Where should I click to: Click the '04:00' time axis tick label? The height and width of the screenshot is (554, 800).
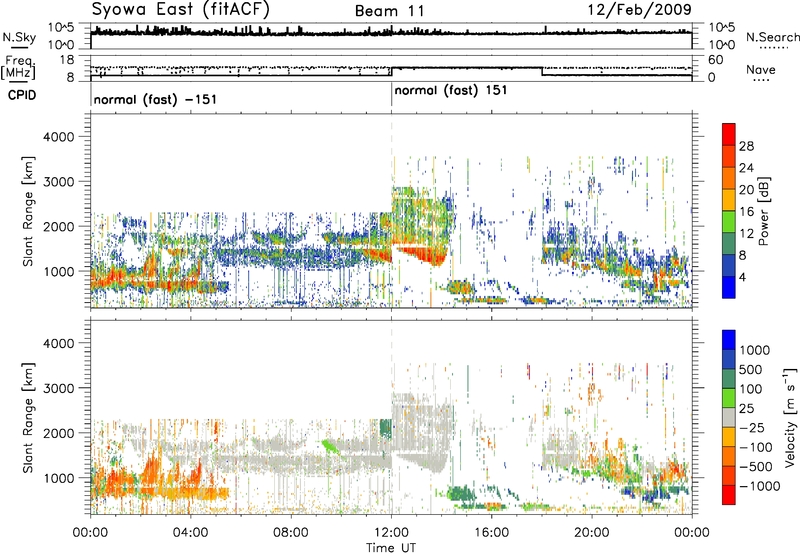point(191,533)
